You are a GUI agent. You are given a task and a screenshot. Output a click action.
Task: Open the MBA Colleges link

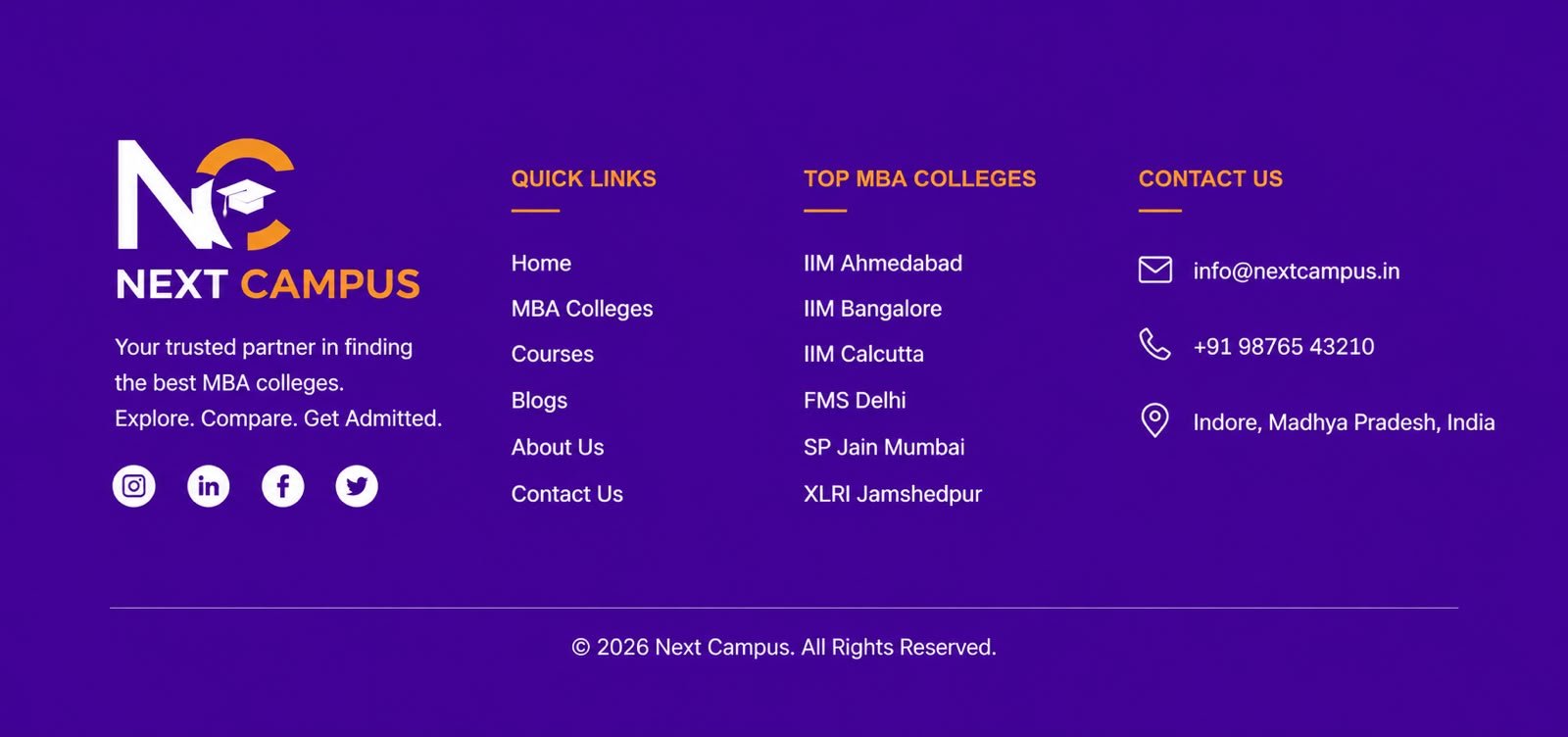(582, 309)
